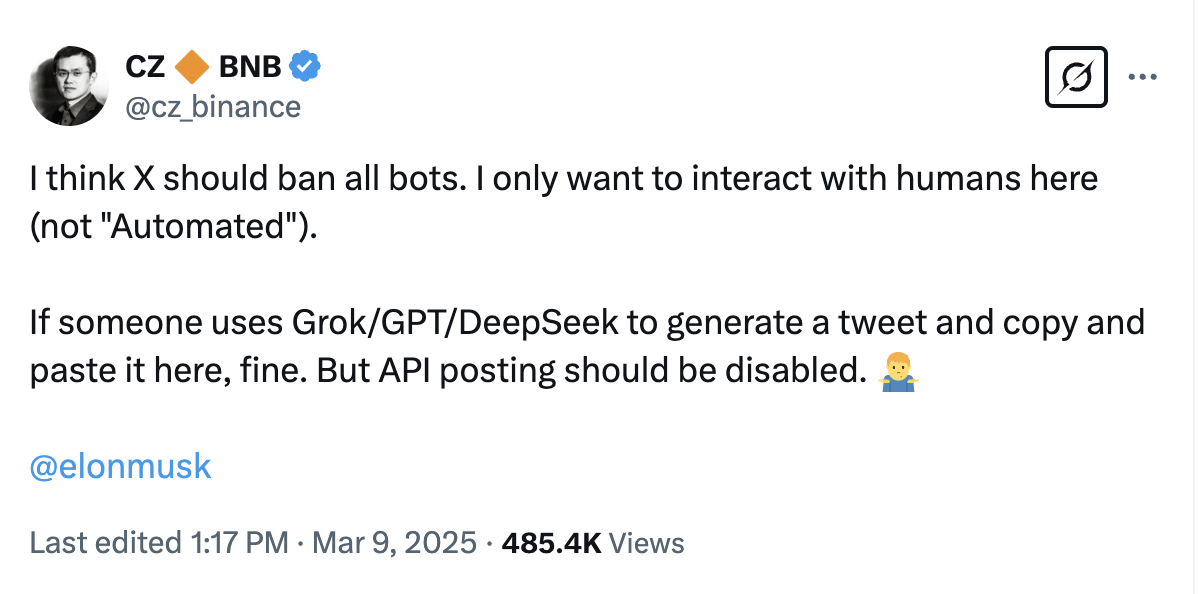Image resolution: width=1198 pixels, height=594 pixels.
Task: Follow the @elonmusk mention link
Action: tap(121, 467)
